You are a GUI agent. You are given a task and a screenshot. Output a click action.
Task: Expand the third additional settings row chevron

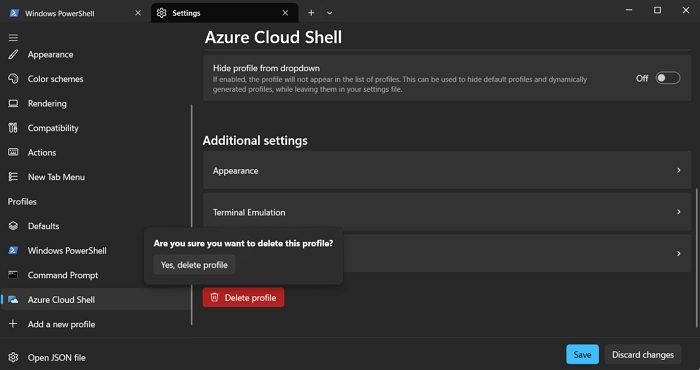coord(678,254)
